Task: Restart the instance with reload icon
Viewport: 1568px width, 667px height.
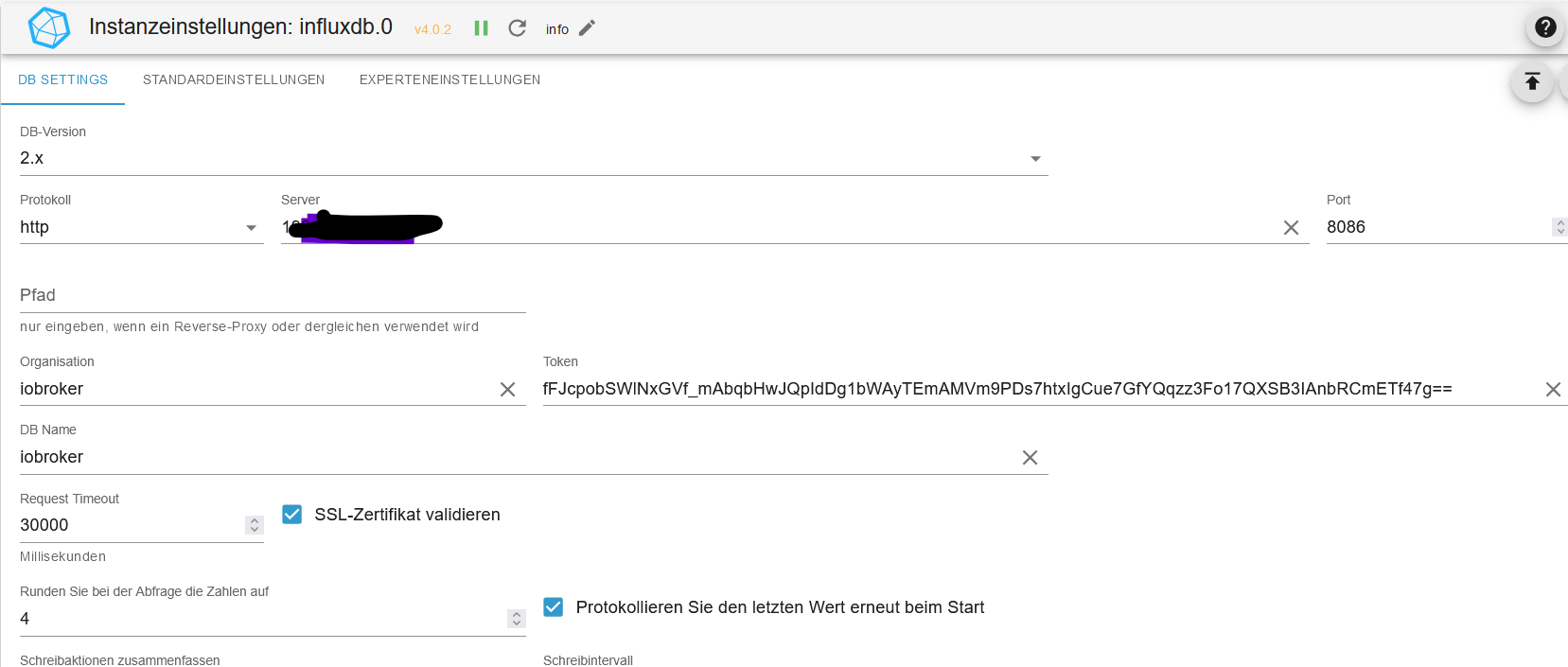Action: (517, 28)
